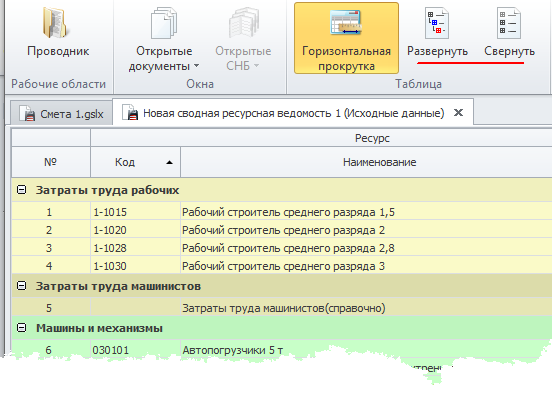Click row number 5 cell
The image size is (552, 393).
click(51, 308)
